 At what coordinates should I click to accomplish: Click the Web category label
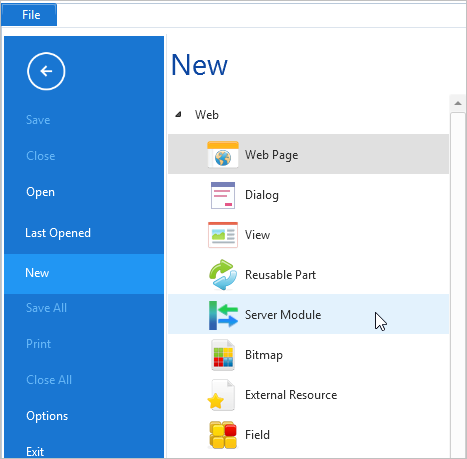(207, 115)
